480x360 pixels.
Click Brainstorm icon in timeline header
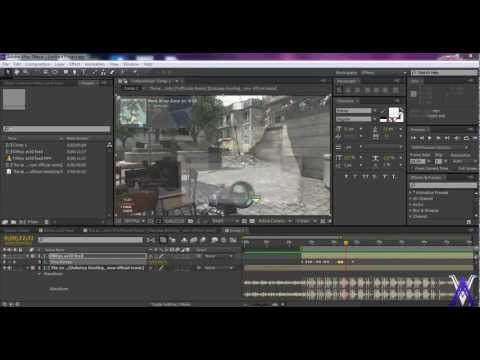coord(215,240)
